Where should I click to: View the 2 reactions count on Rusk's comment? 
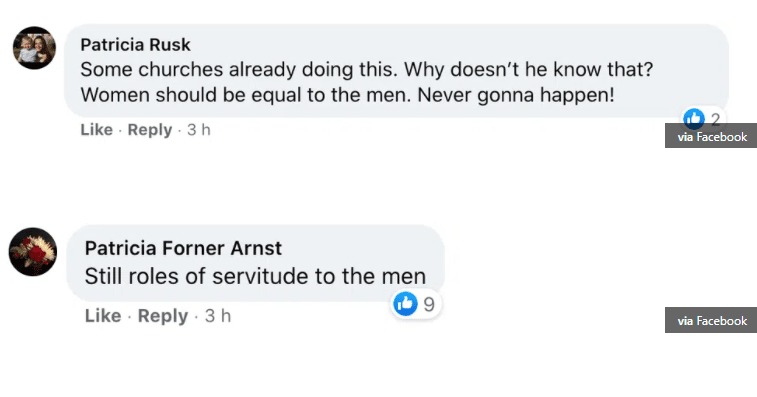715,118
